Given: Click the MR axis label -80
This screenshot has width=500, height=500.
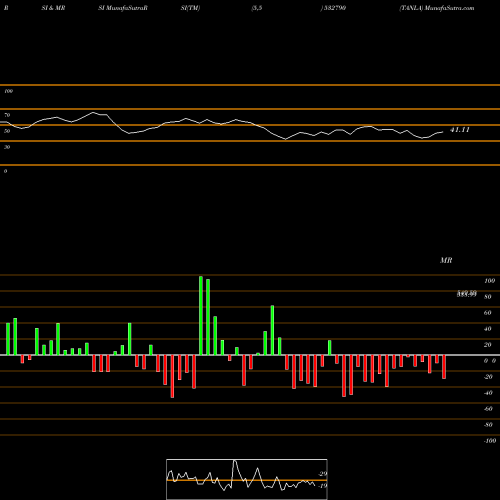Looking at the screenshot, I should coord(488,425).
